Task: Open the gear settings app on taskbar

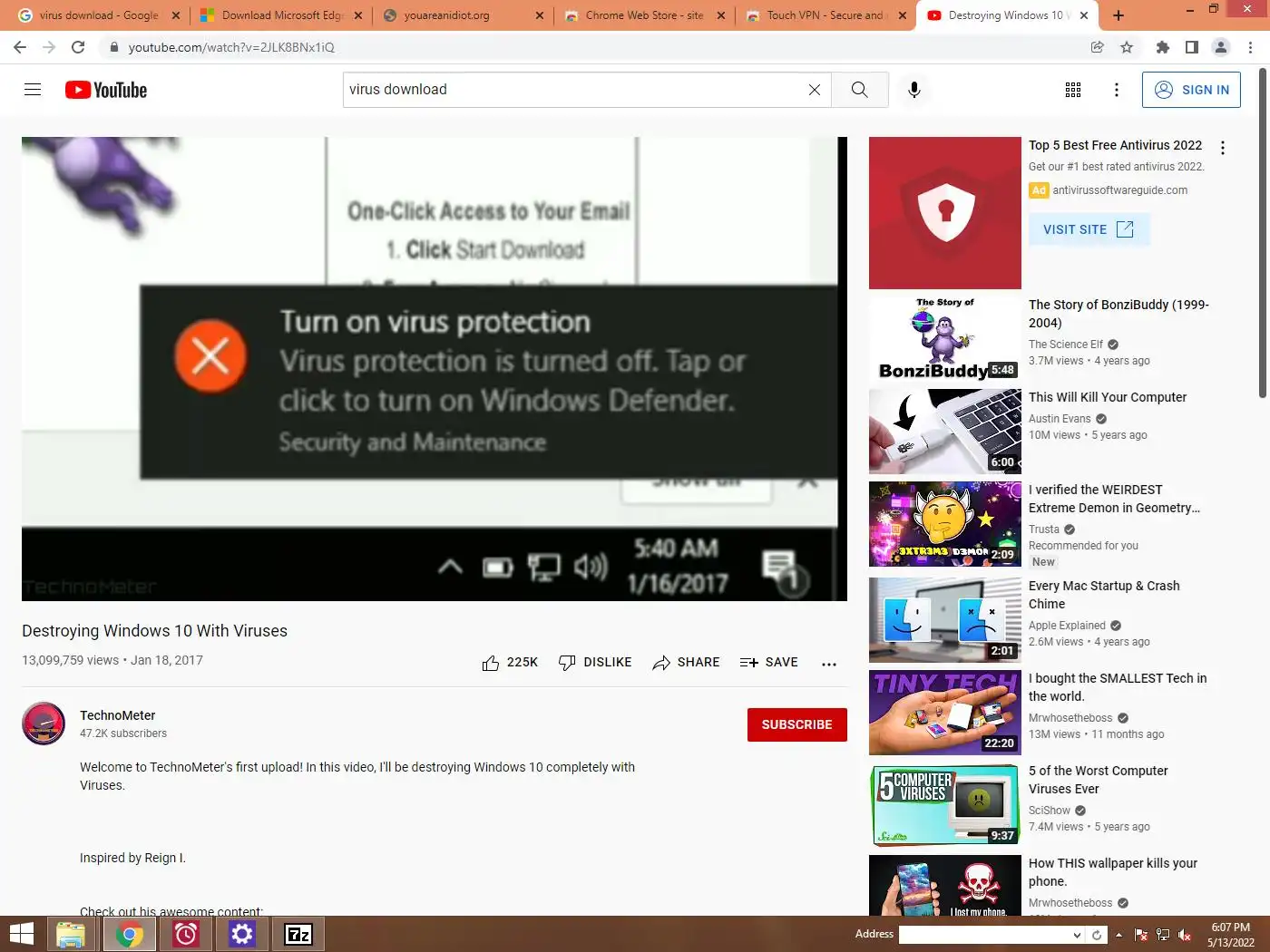Action: tap(242, 934)
